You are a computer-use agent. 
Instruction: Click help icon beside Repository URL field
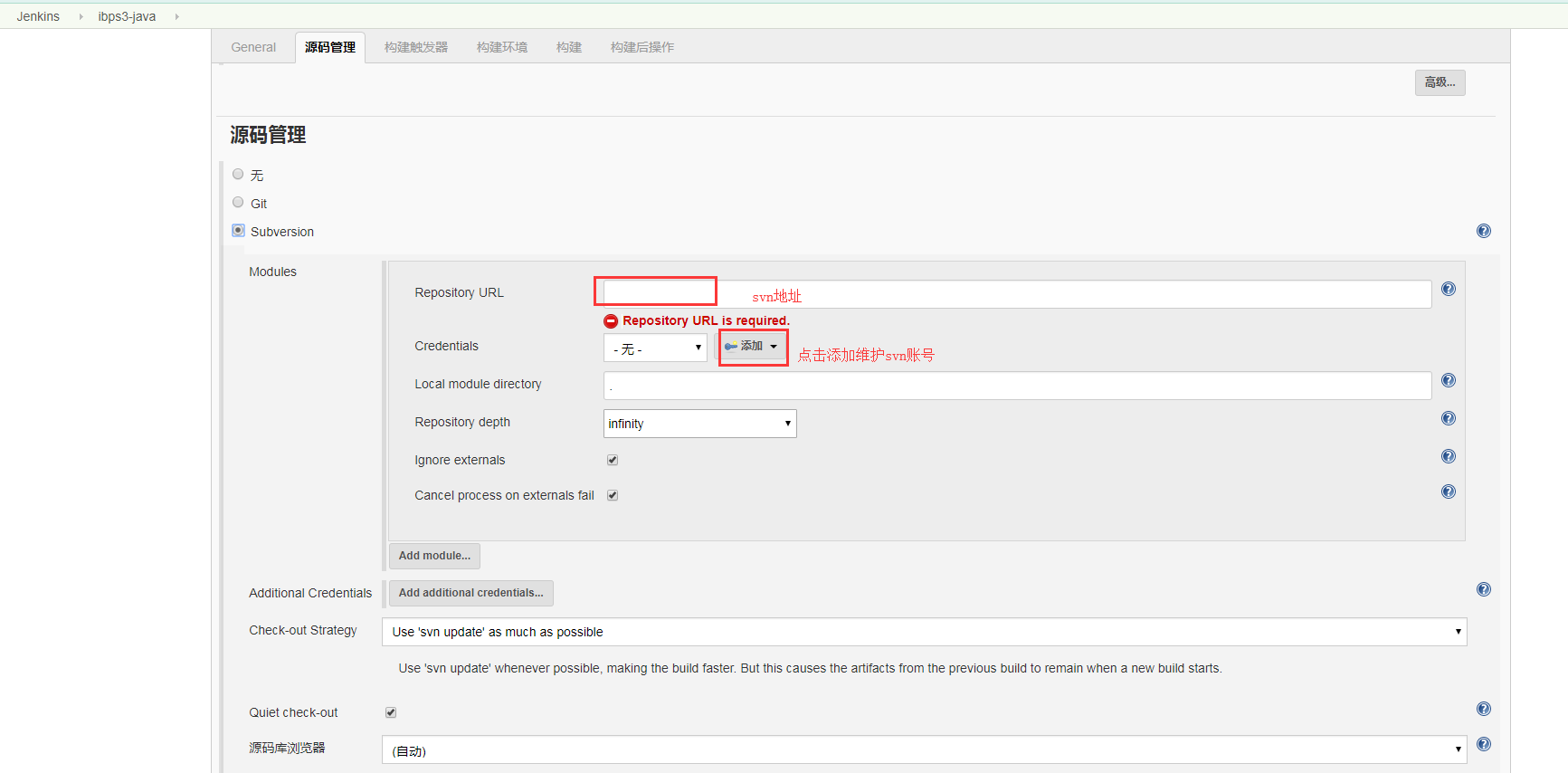click(1448, 289)
